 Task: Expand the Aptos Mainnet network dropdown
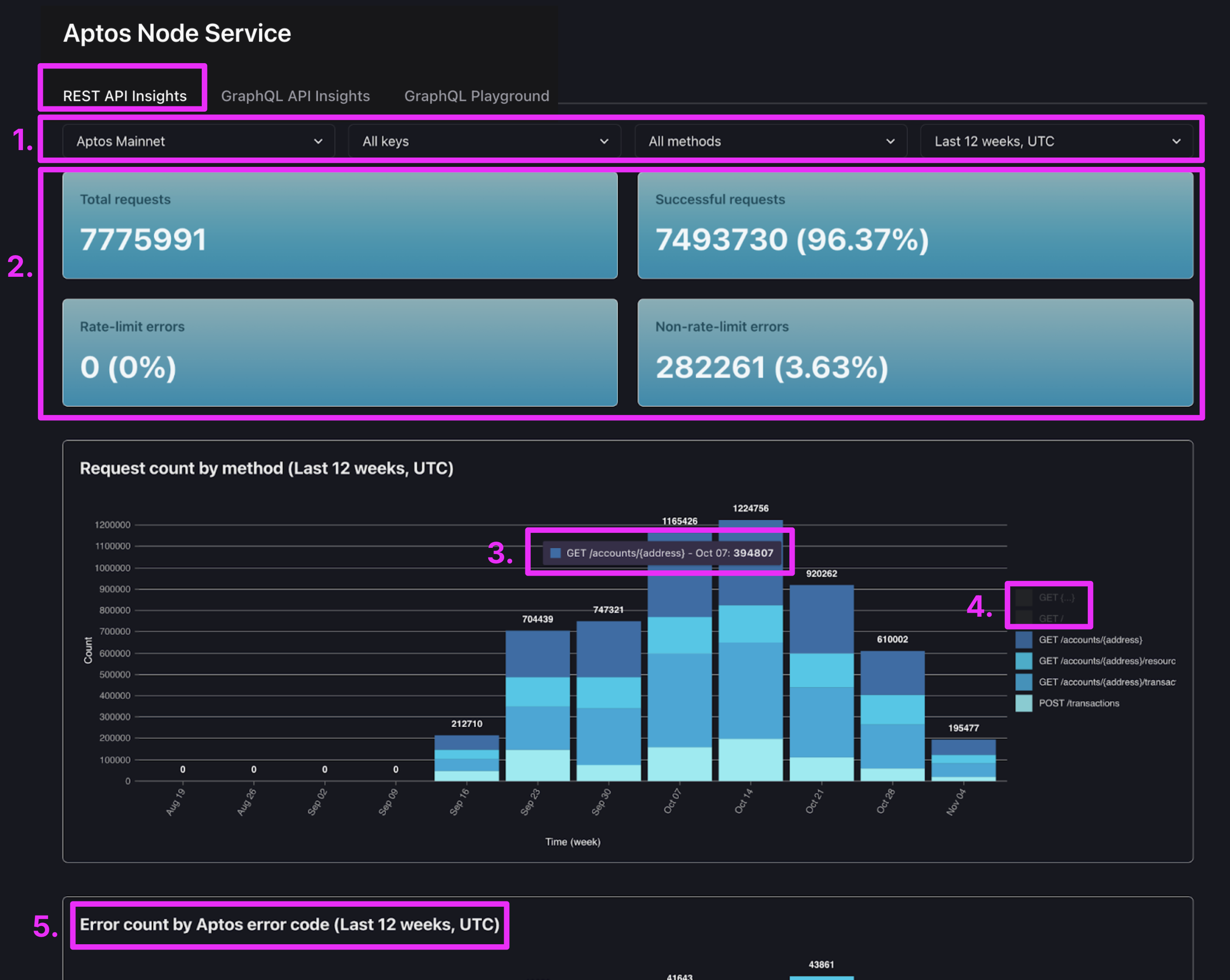199,141
